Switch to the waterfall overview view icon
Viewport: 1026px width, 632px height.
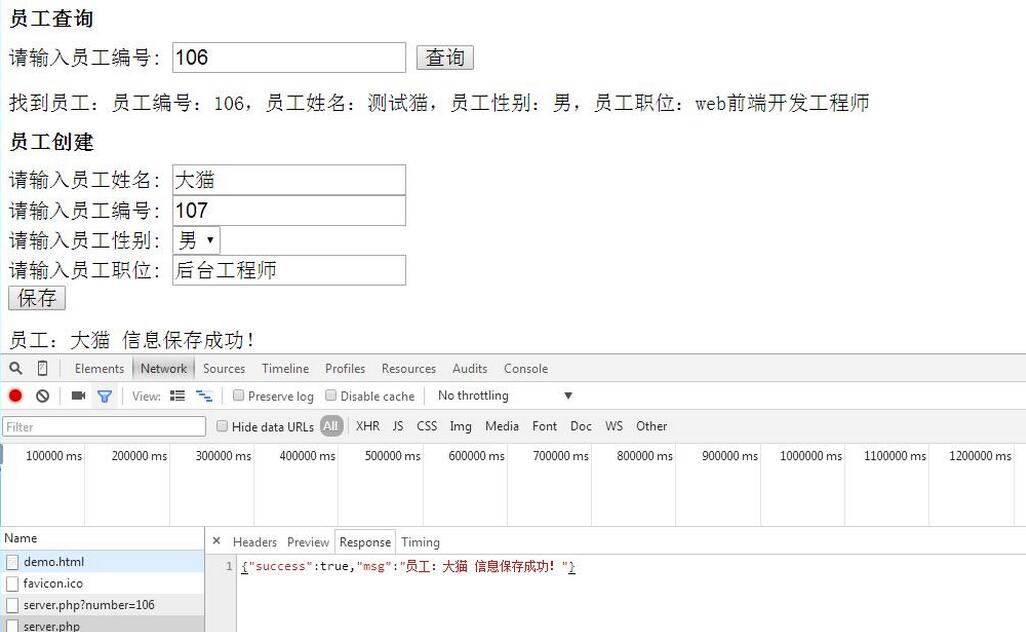(x=204, y=396)
